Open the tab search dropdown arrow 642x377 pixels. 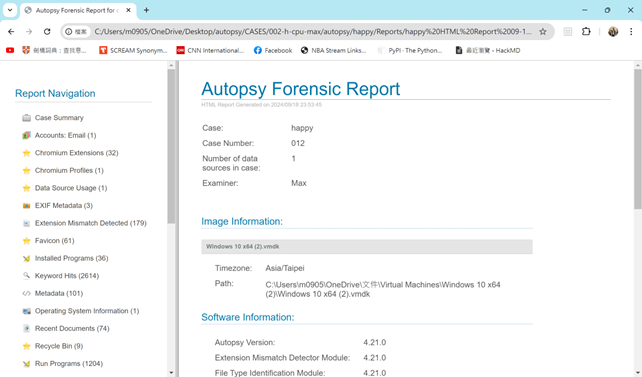[x=10, y=10]
